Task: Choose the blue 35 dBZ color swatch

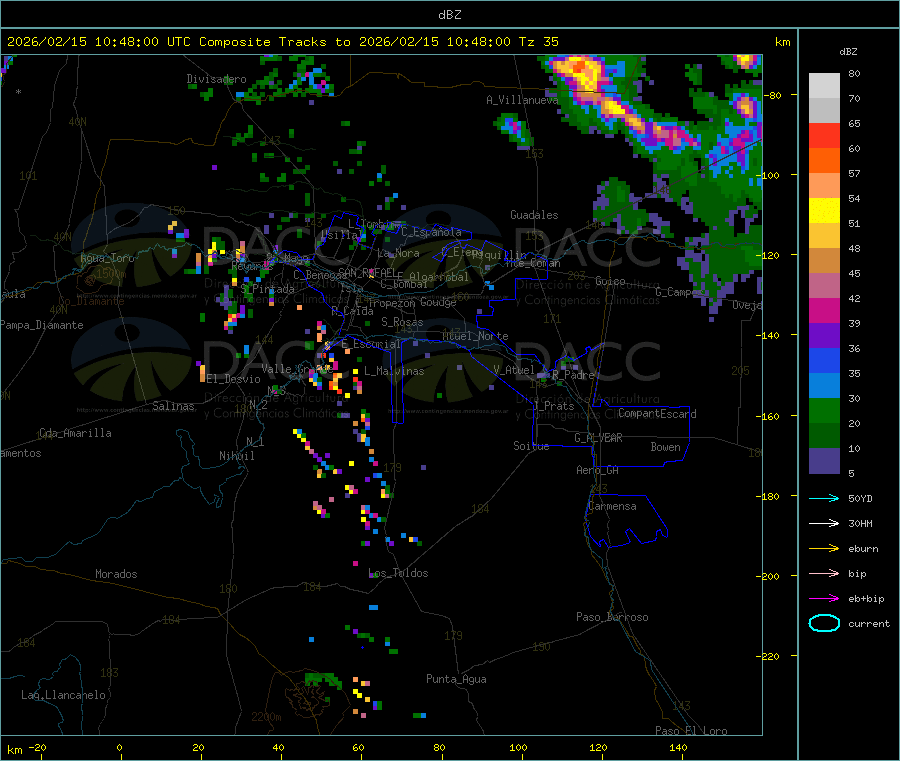Action: [x=824, y=360]
